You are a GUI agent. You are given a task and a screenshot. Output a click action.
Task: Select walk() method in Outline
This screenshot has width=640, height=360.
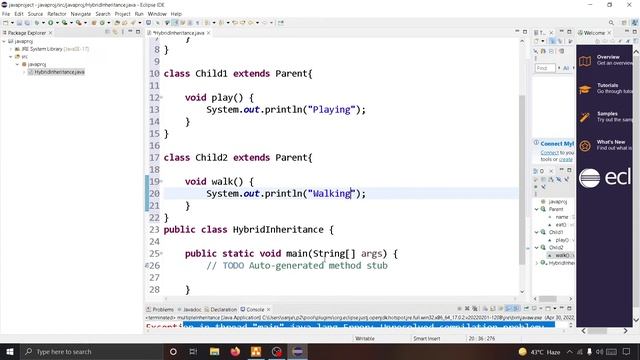click(562, 256)
